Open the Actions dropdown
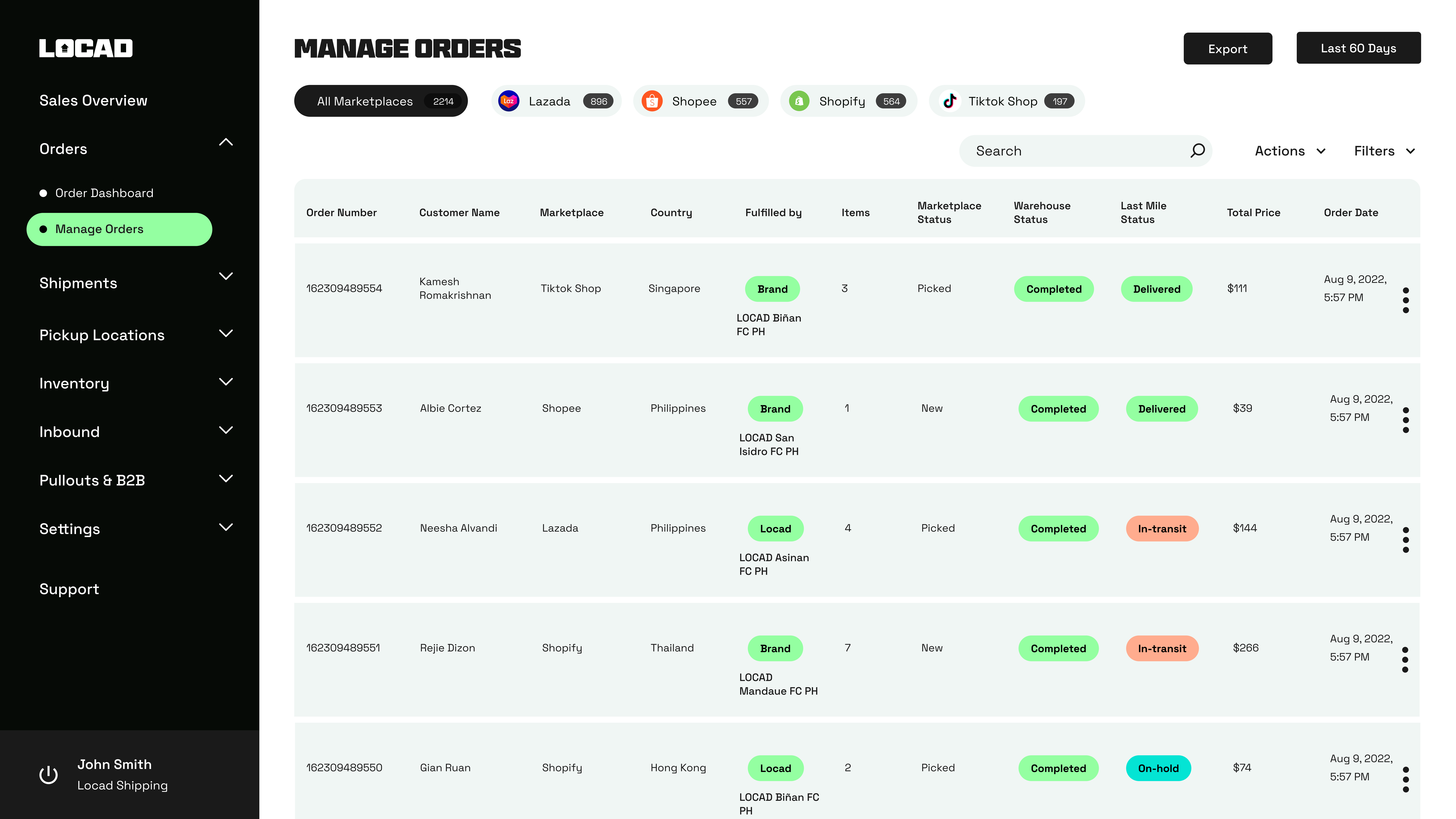Screen dimensions: 1456x819 click(x=1290, y=151)
